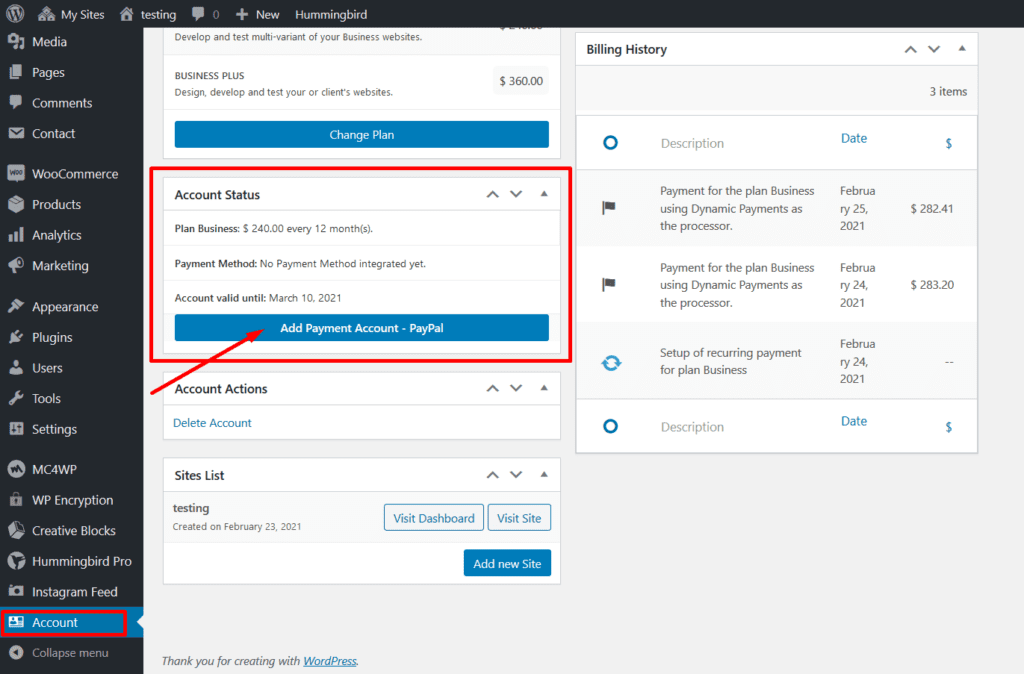Image resolution: width=1024 pixels, height=674 pixels.
Task: Sort by Date in billing table footer
Action: [854, 421]
